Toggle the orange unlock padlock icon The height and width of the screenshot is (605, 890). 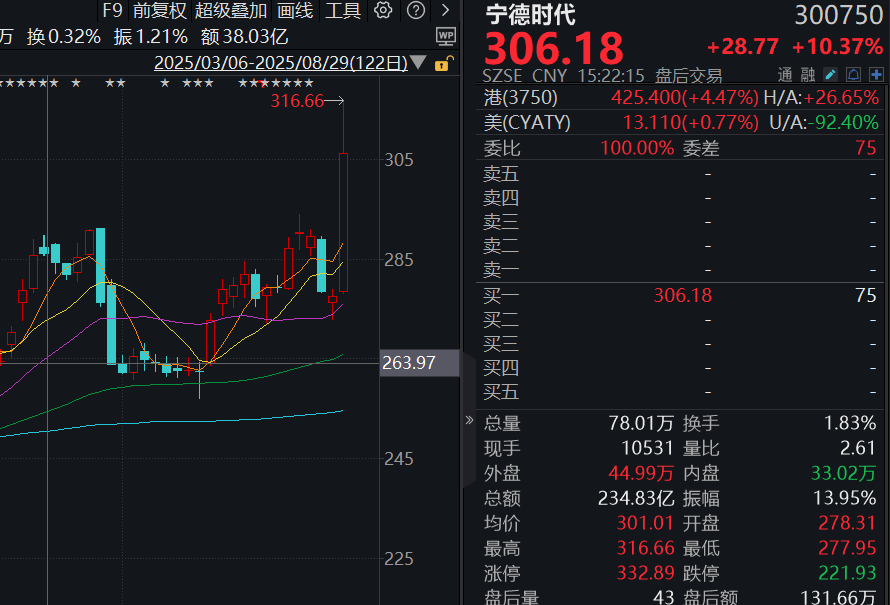coord(444,64)
